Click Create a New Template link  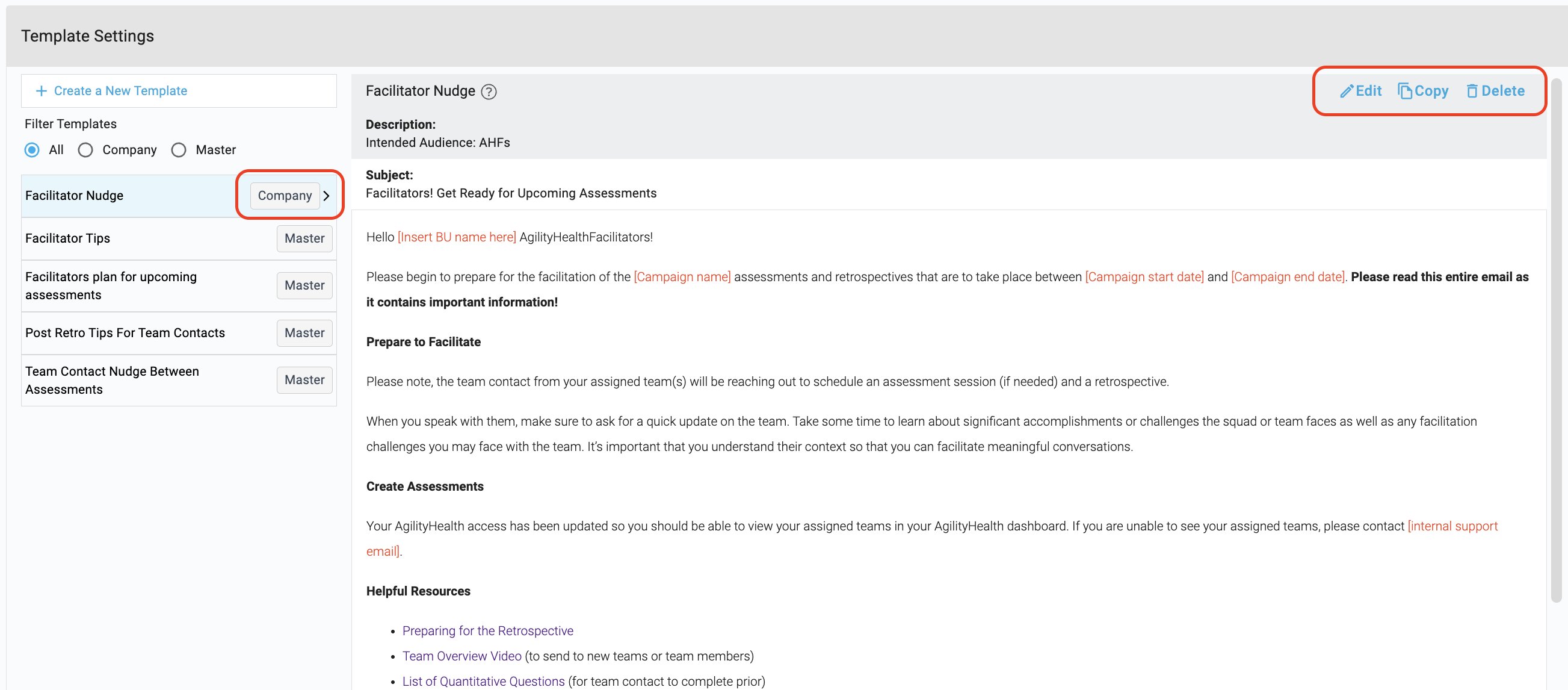point(120,91)
